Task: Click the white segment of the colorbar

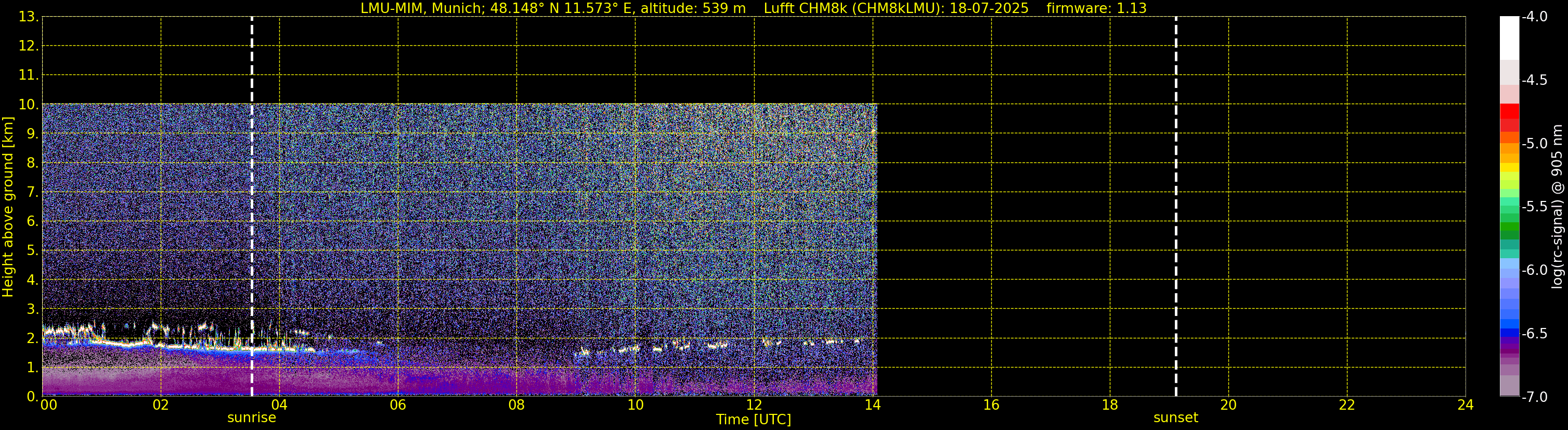Action: (1509, 38)
